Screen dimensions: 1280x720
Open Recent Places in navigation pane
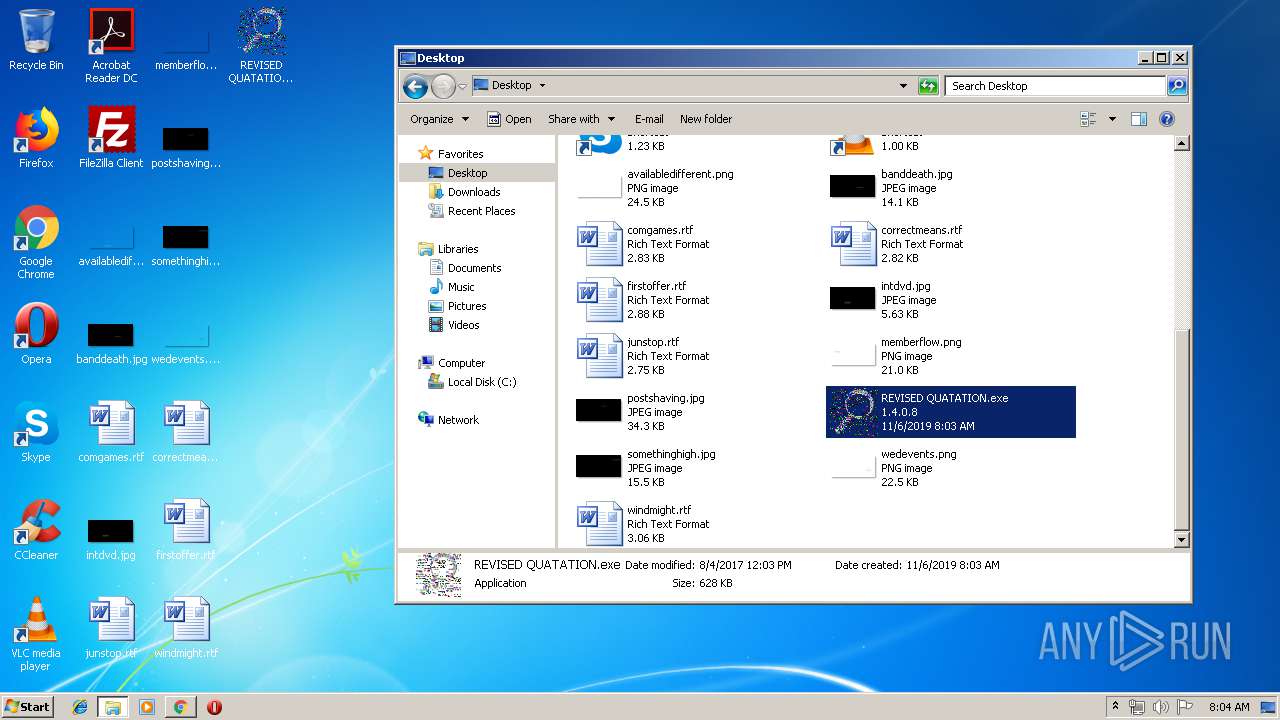(481, 211)
